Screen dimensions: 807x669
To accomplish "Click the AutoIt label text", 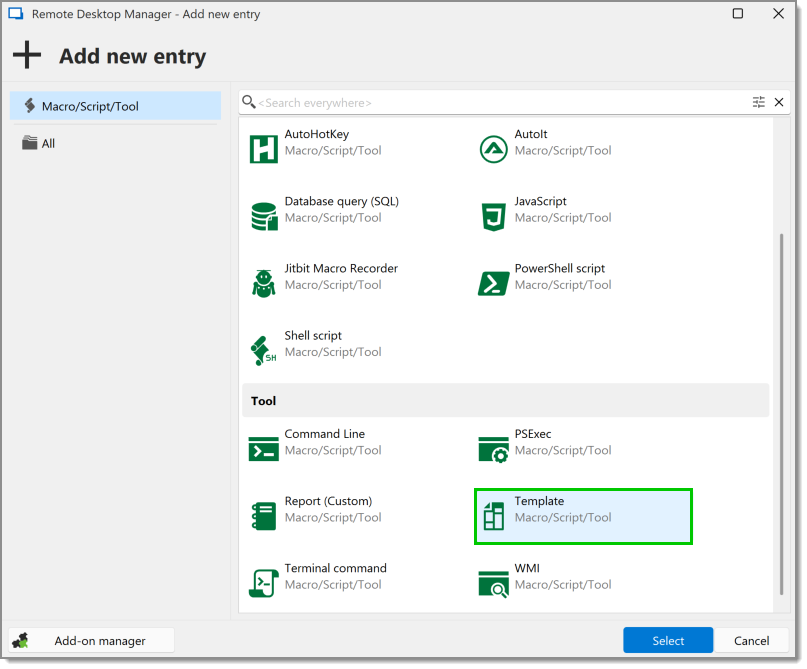I will point(531,134).
